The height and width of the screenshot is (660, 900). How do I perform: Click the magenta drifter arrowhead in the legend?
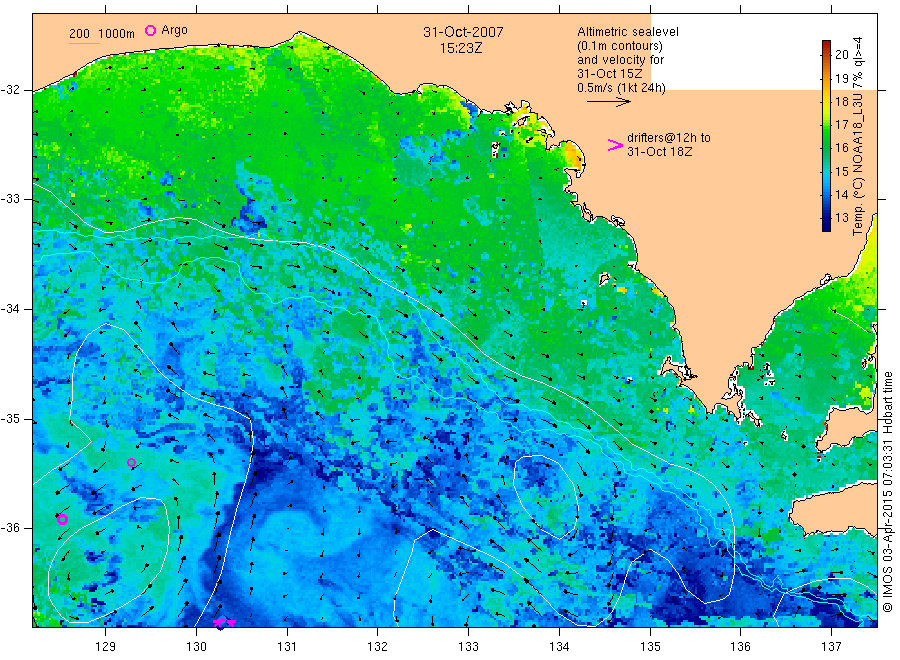tap(615, 145)
